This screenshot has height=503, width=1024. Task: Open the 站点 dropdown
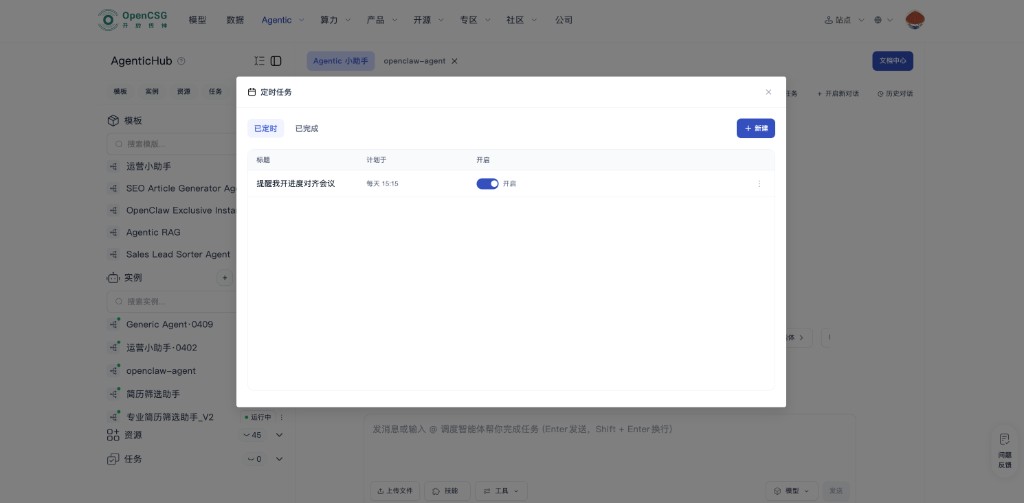click(x=844, y=20)
